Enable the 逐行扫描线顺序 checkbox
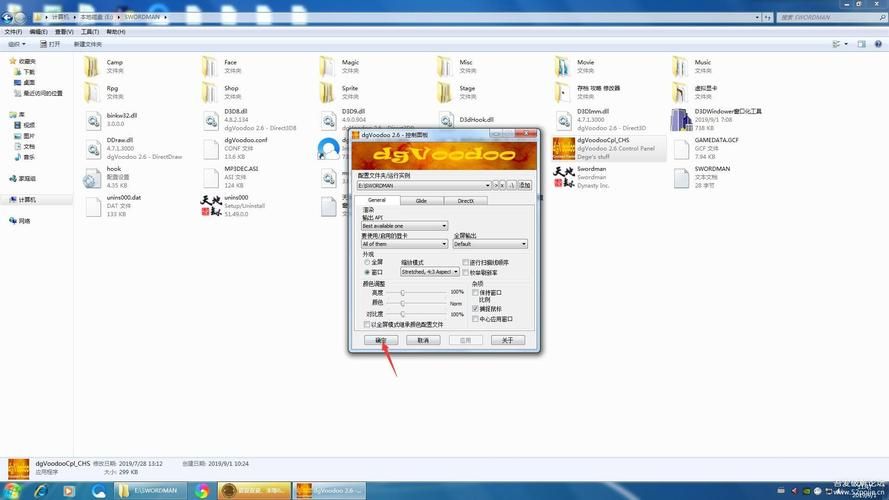 [466, 262]
